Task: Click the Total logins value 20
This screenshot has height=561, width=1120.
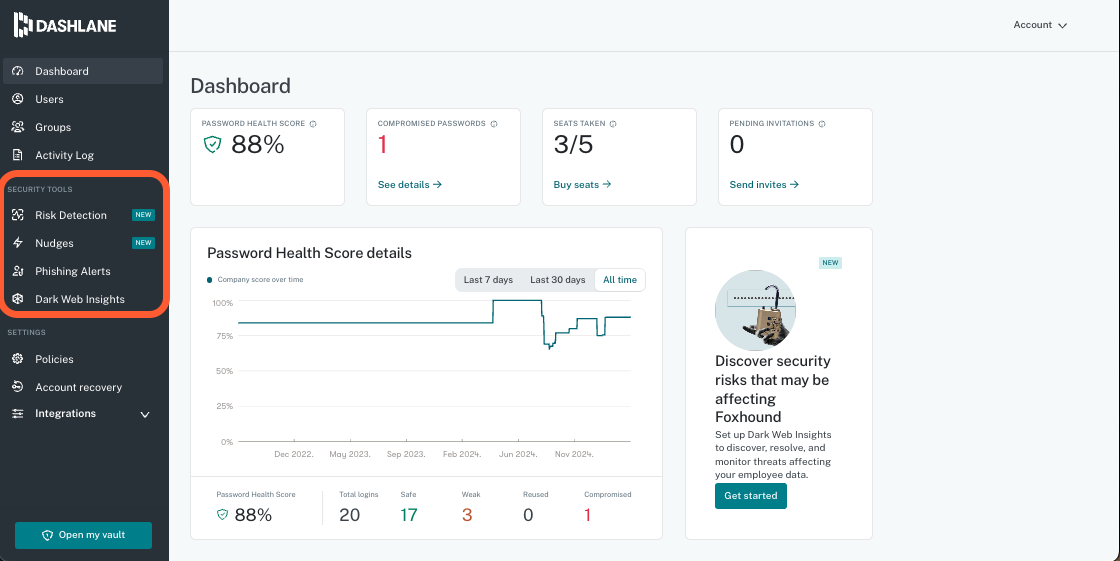Action: pos(349,515)
